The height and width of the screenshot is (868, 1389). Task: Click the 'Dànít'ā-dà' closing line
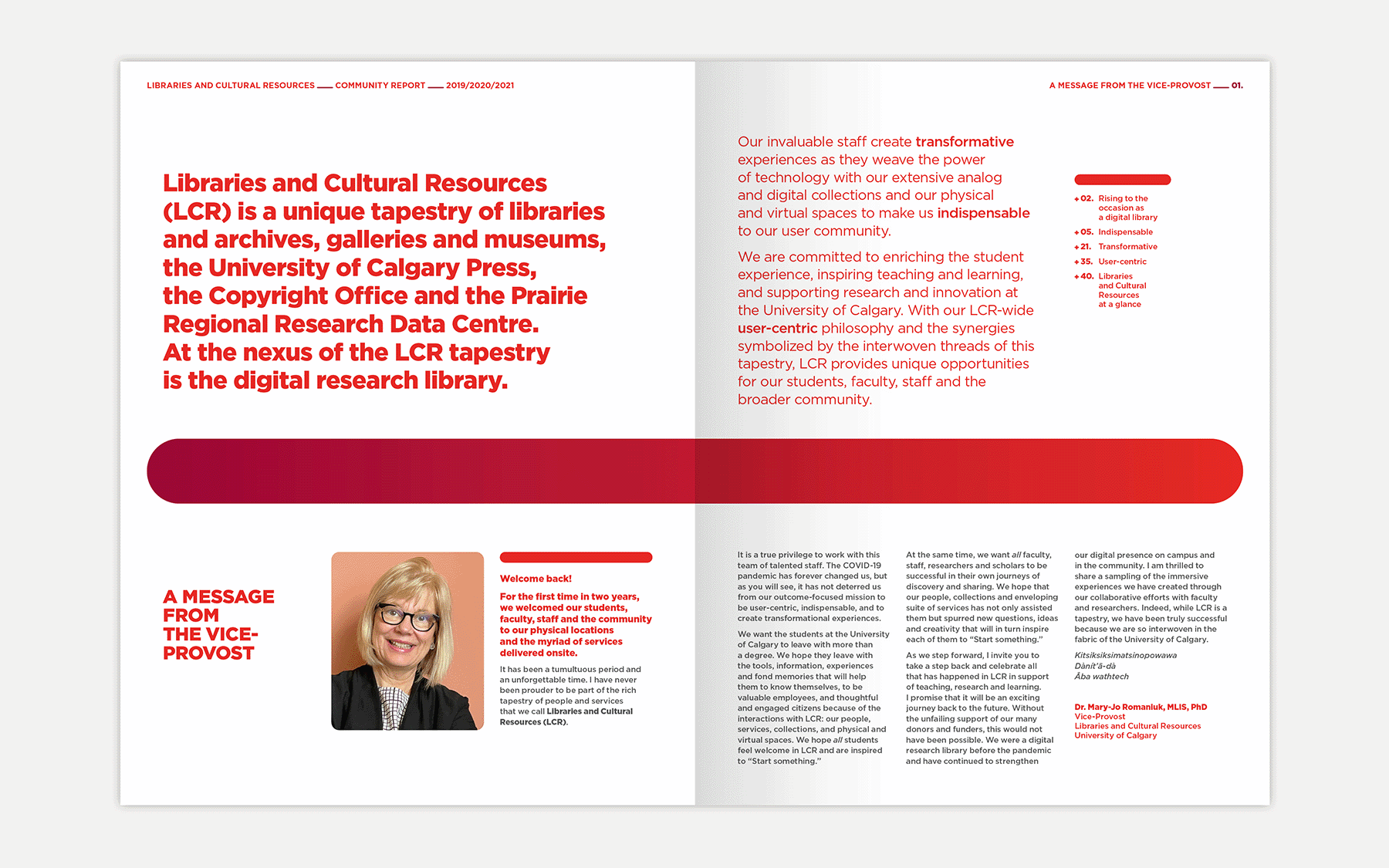1095,666
